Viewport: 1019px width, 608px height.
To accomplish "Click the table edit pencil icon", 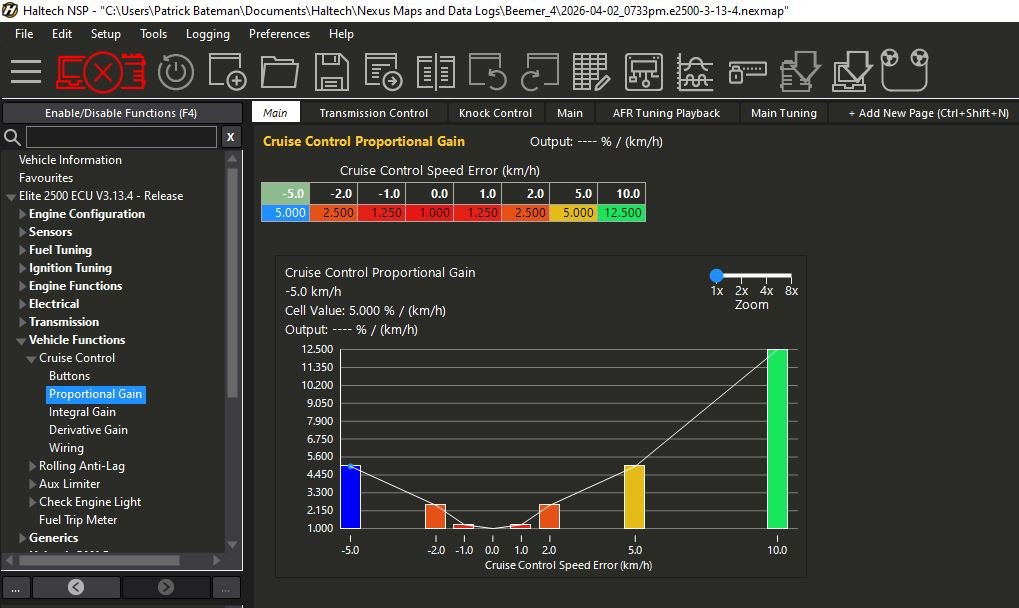I will pyautogui.click(x=591, y=72).
